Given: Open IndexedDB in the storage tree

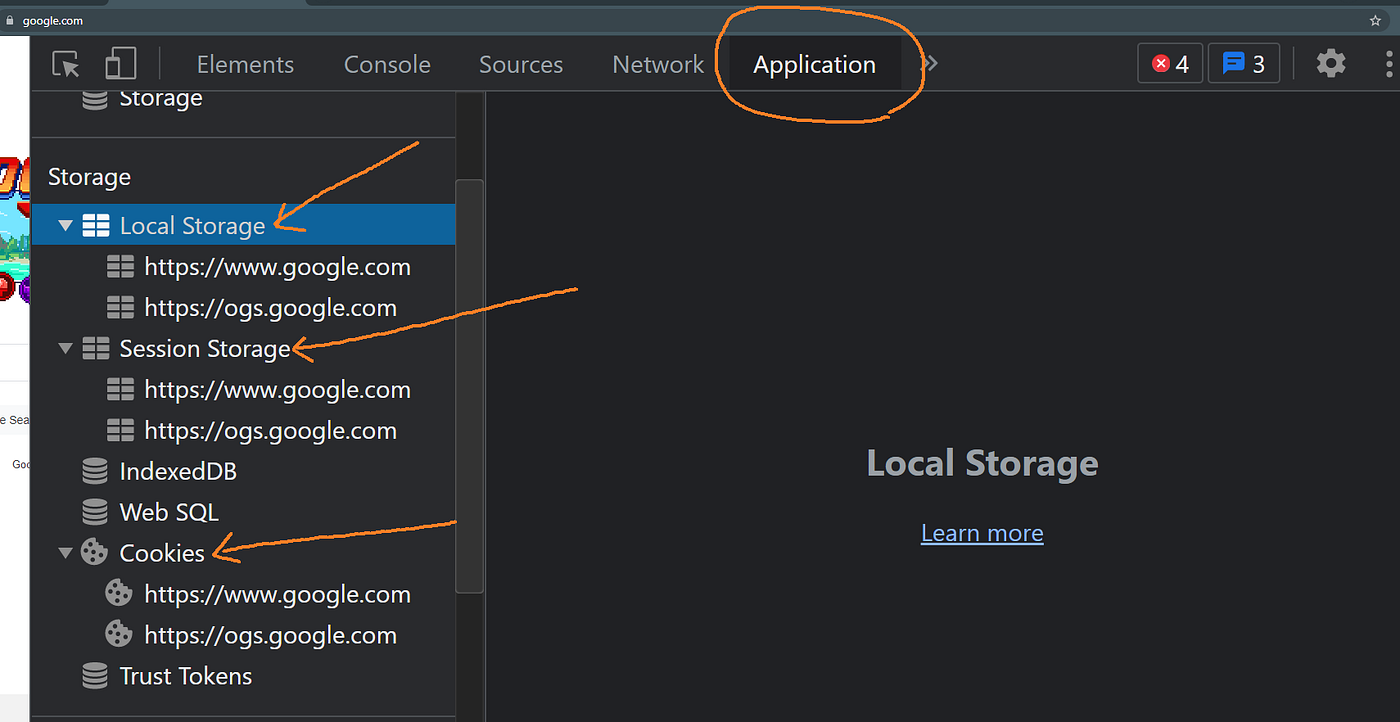Looking at the screenshot, I should point(178,471).
